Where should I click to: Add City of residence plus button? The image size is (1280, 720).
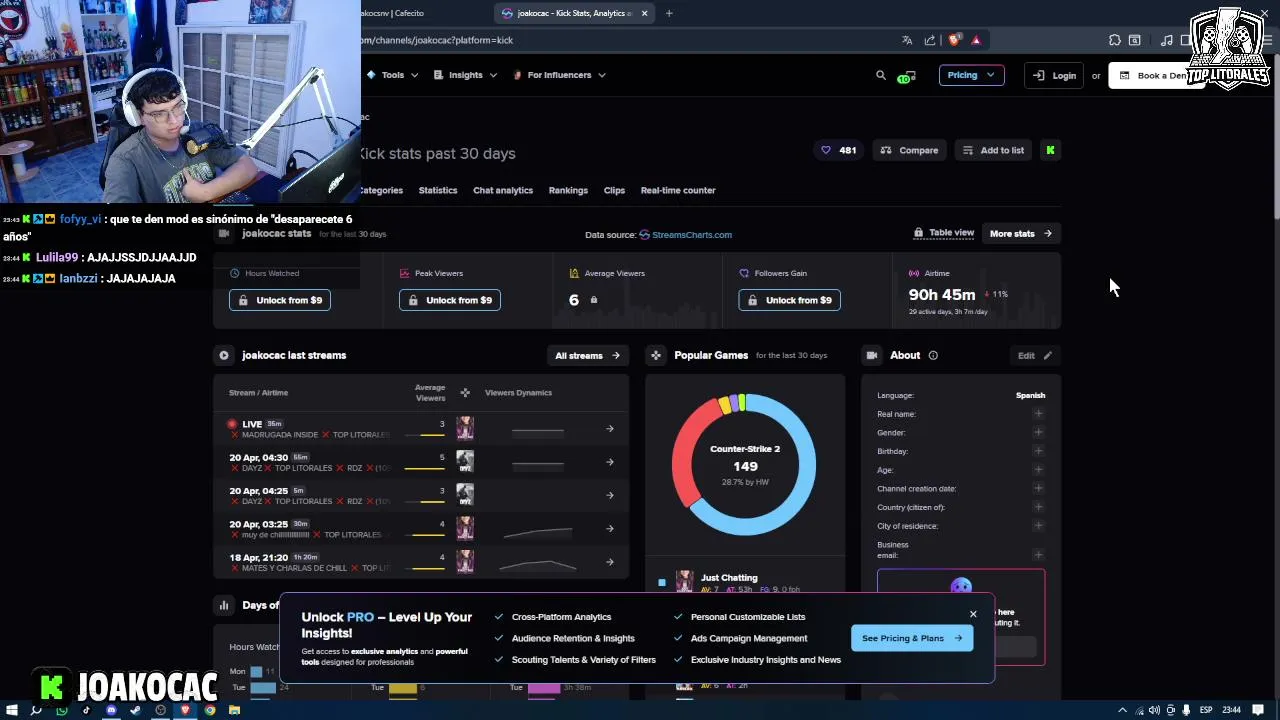point(1038,525)
